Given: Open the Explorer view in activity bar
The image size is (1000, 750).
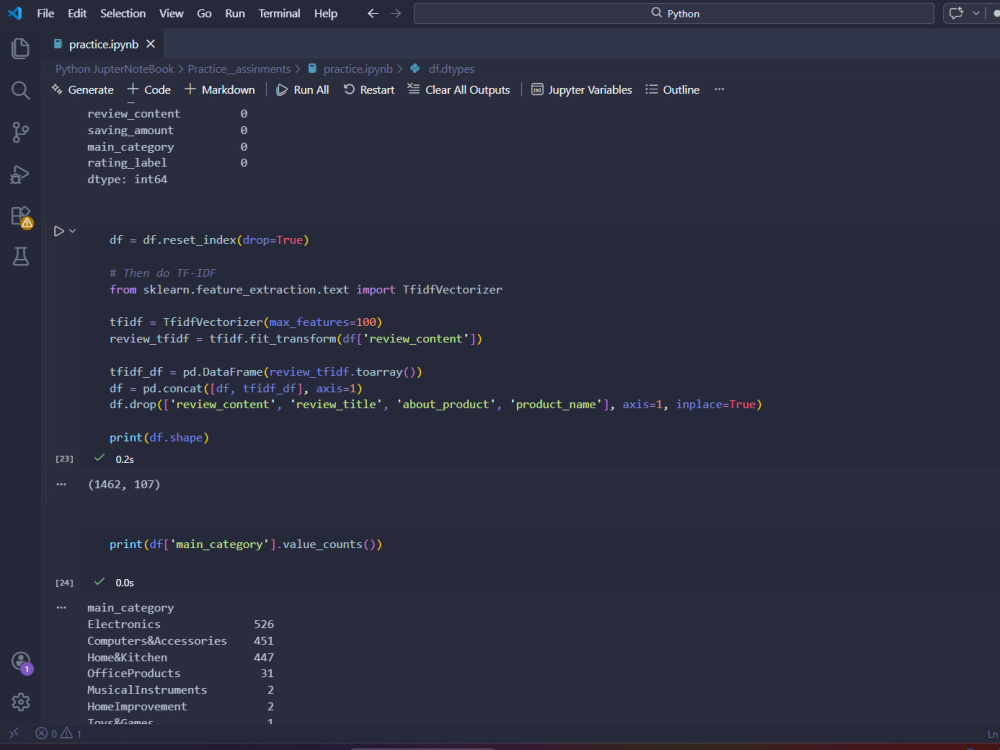Looking at the screenshot, I should point(20,48).
